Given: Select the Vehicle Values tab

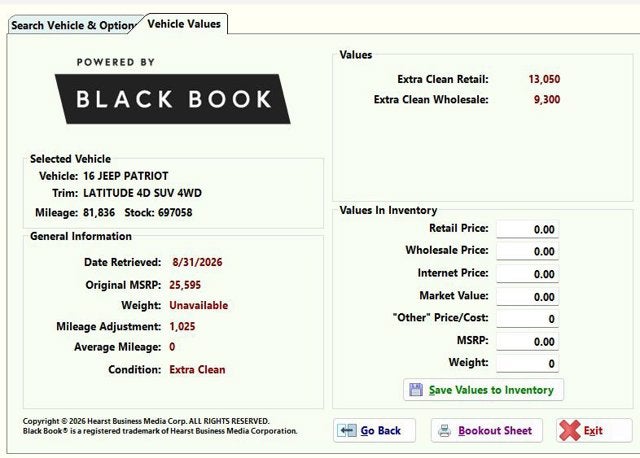Looking at the screenshot, I should 184,24.
